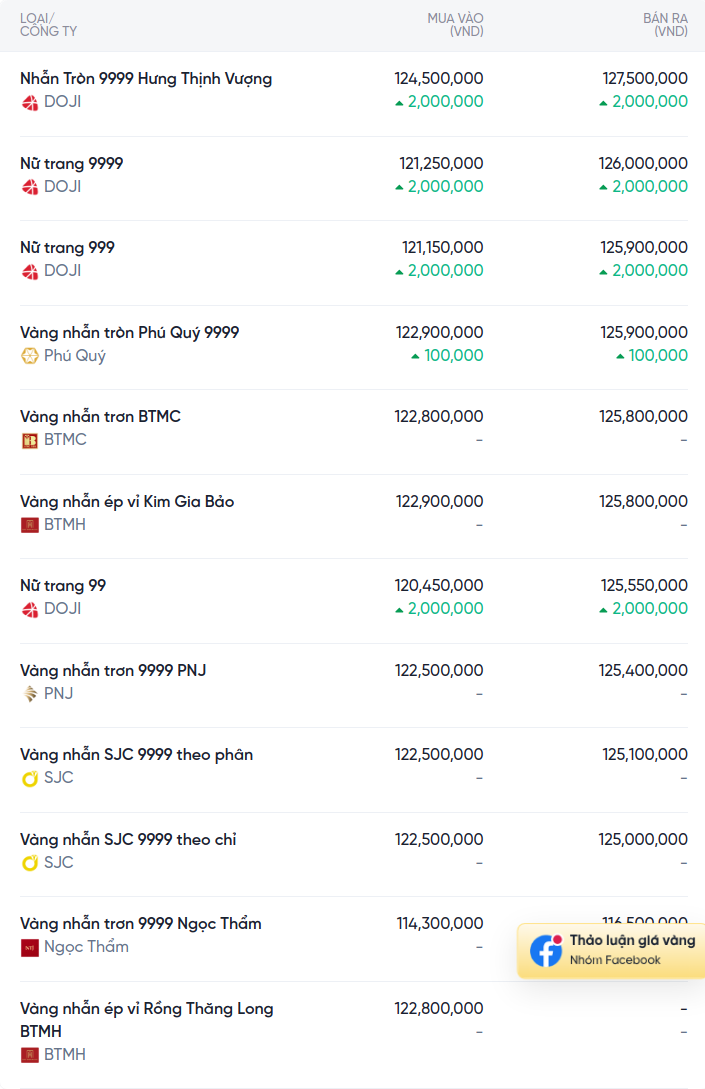Click the Ngọc Thẩm company logo icon
Viewport: 705px width, 1089px height.
(x=30, y=947)
